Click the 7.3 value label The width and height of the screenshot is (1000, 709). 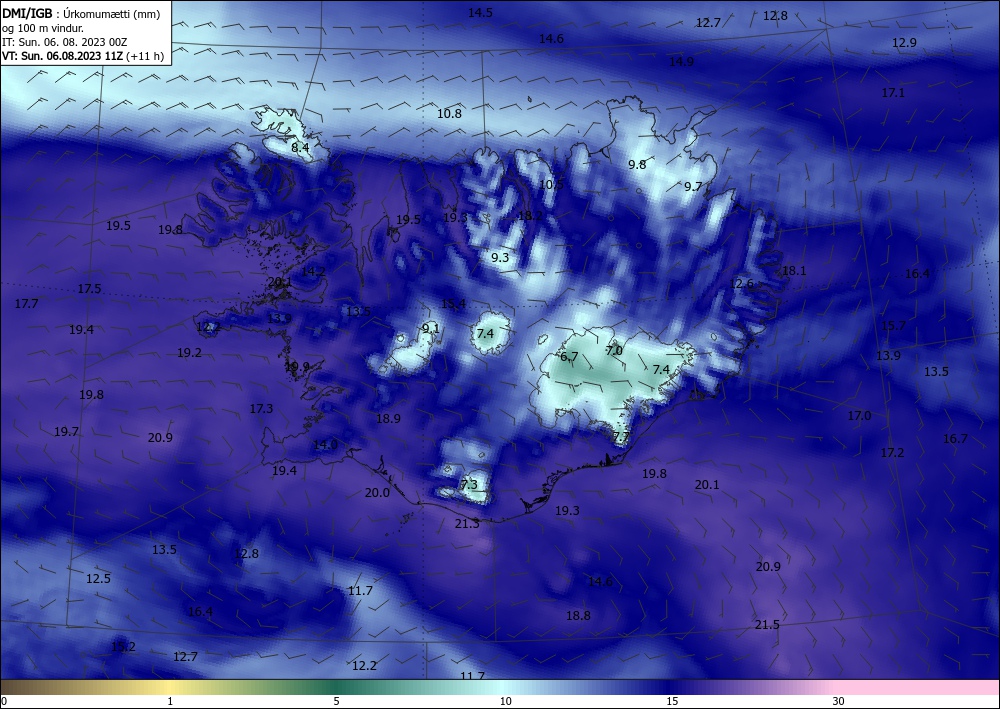[x=469, y=485]
